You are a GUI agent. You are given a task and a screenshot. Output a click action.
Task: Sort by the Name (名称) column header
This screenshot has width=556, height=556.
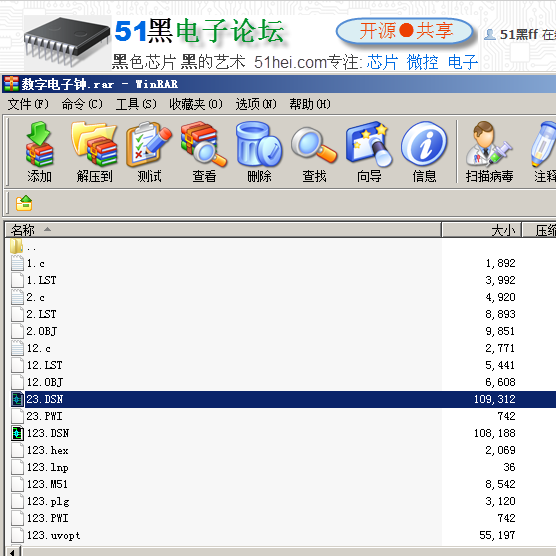223,230
